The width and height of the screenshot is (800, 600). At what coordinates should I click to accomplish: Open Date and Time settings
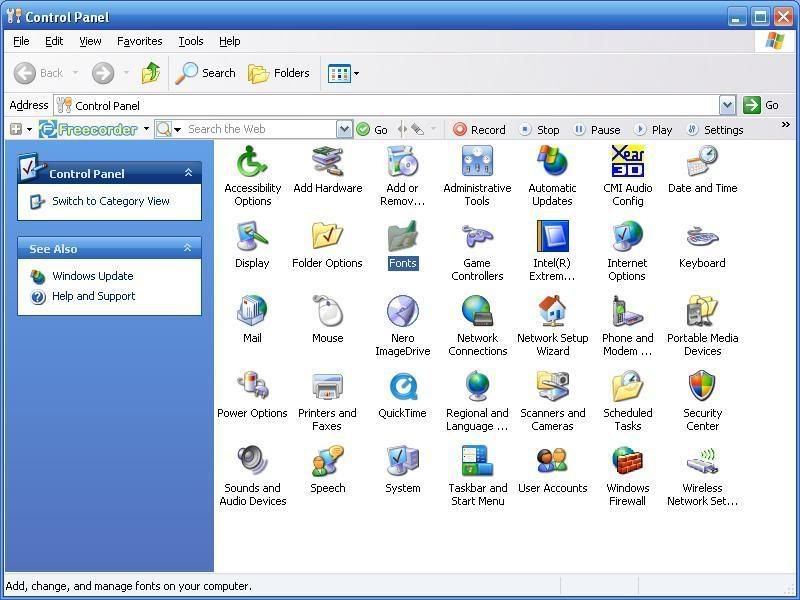coord(703,169)
